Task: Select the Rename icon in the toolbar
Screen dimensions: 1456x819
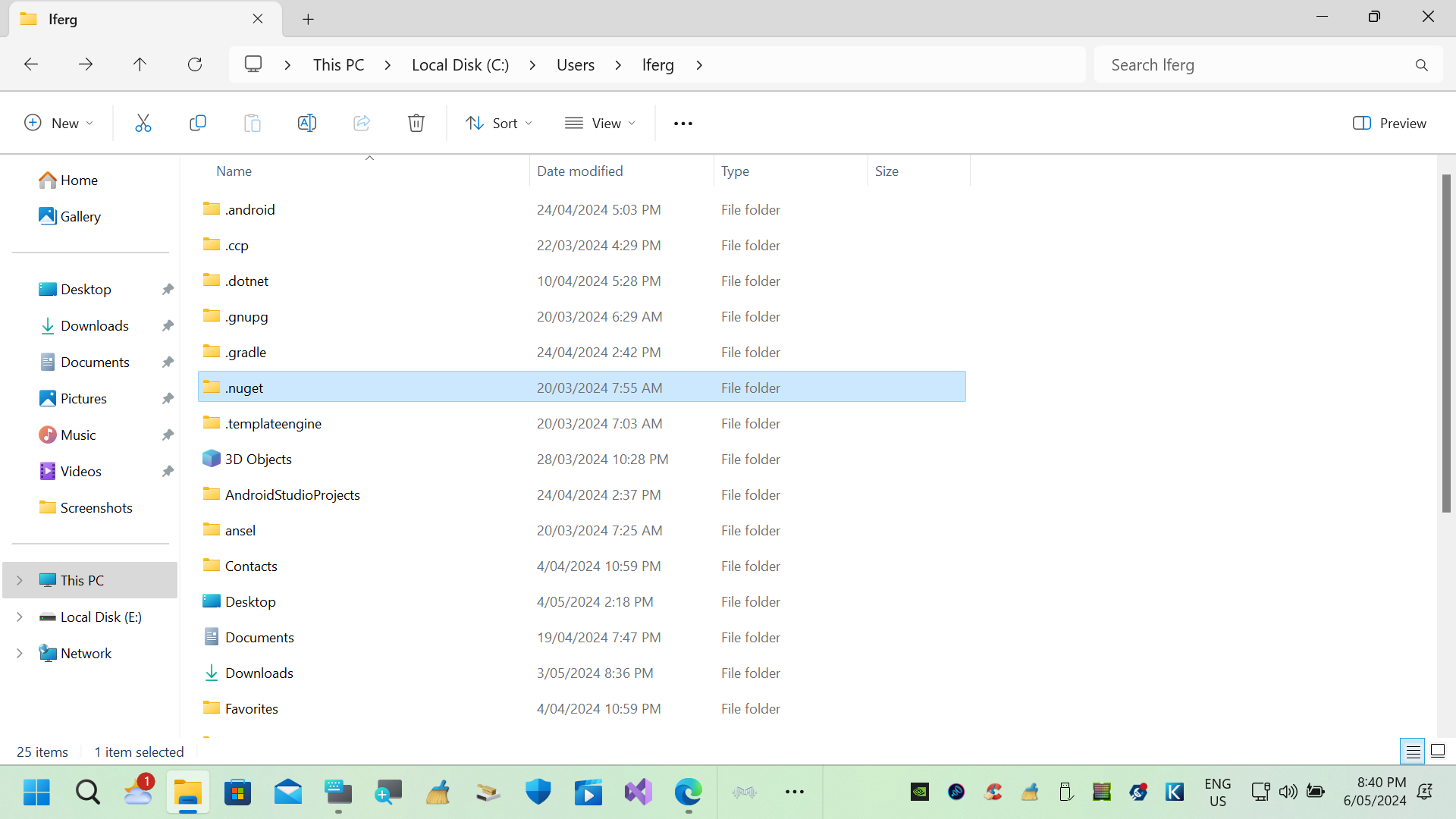Action: click(x=307, y=122)
